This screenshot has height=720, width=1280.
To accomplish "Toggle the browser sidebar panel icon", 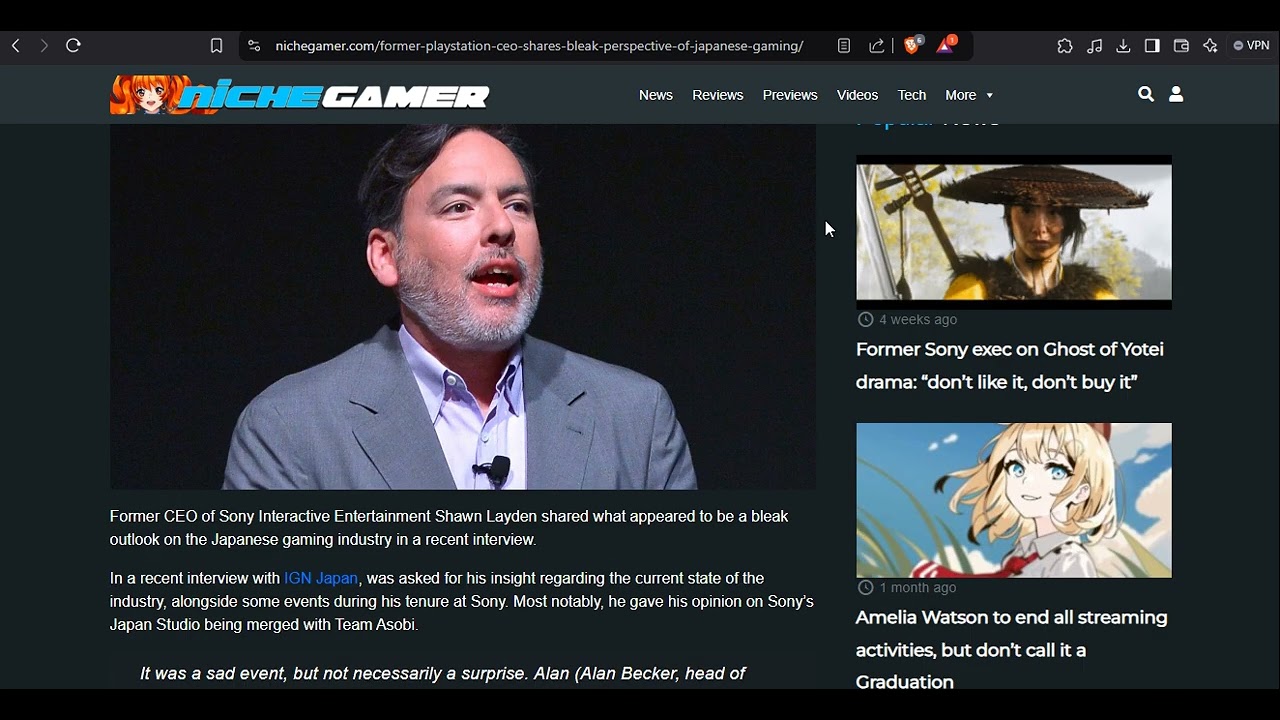I will pyautogui.click(x=1152, y=46).
